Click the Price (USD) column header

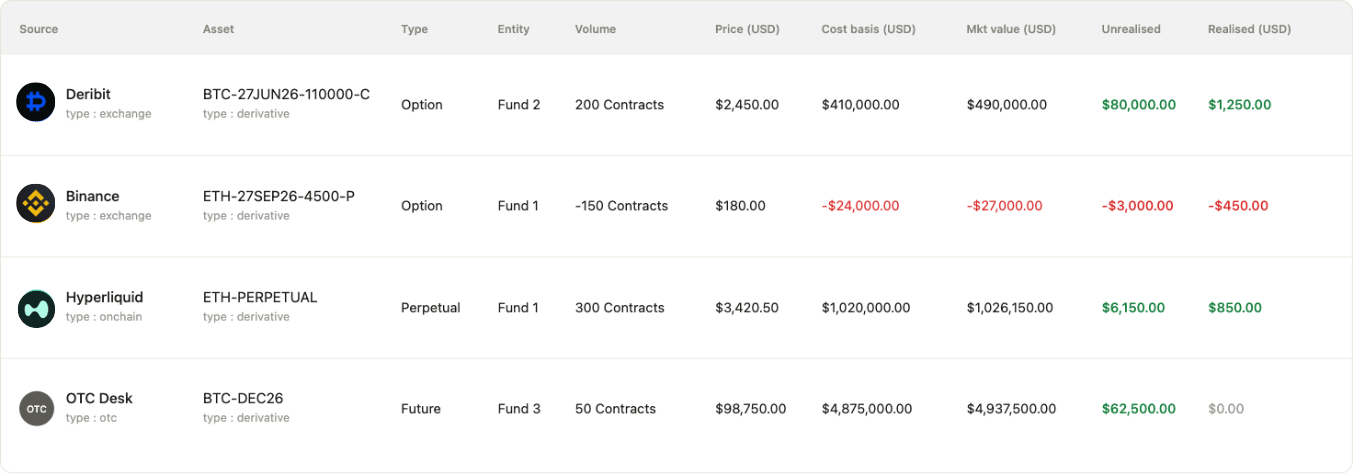(748, 29)
